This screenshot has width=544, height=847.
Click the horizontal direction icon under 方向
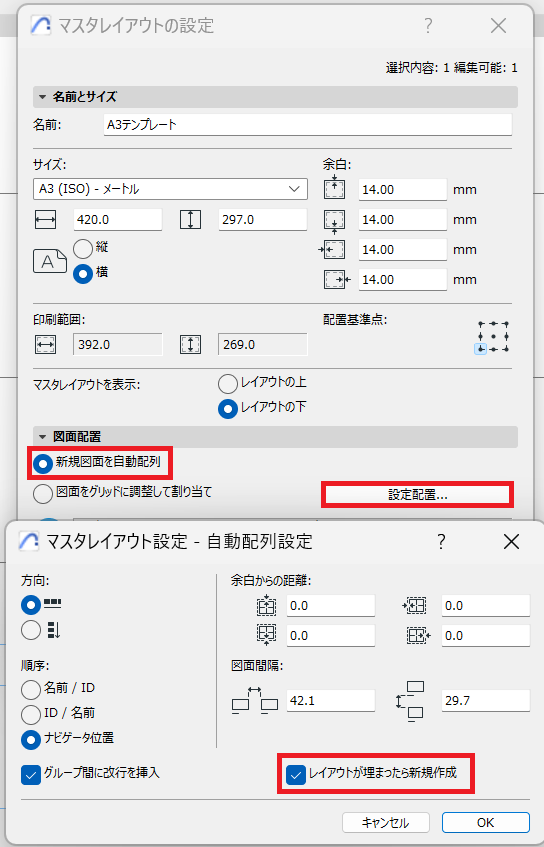(x=52, y=603)
